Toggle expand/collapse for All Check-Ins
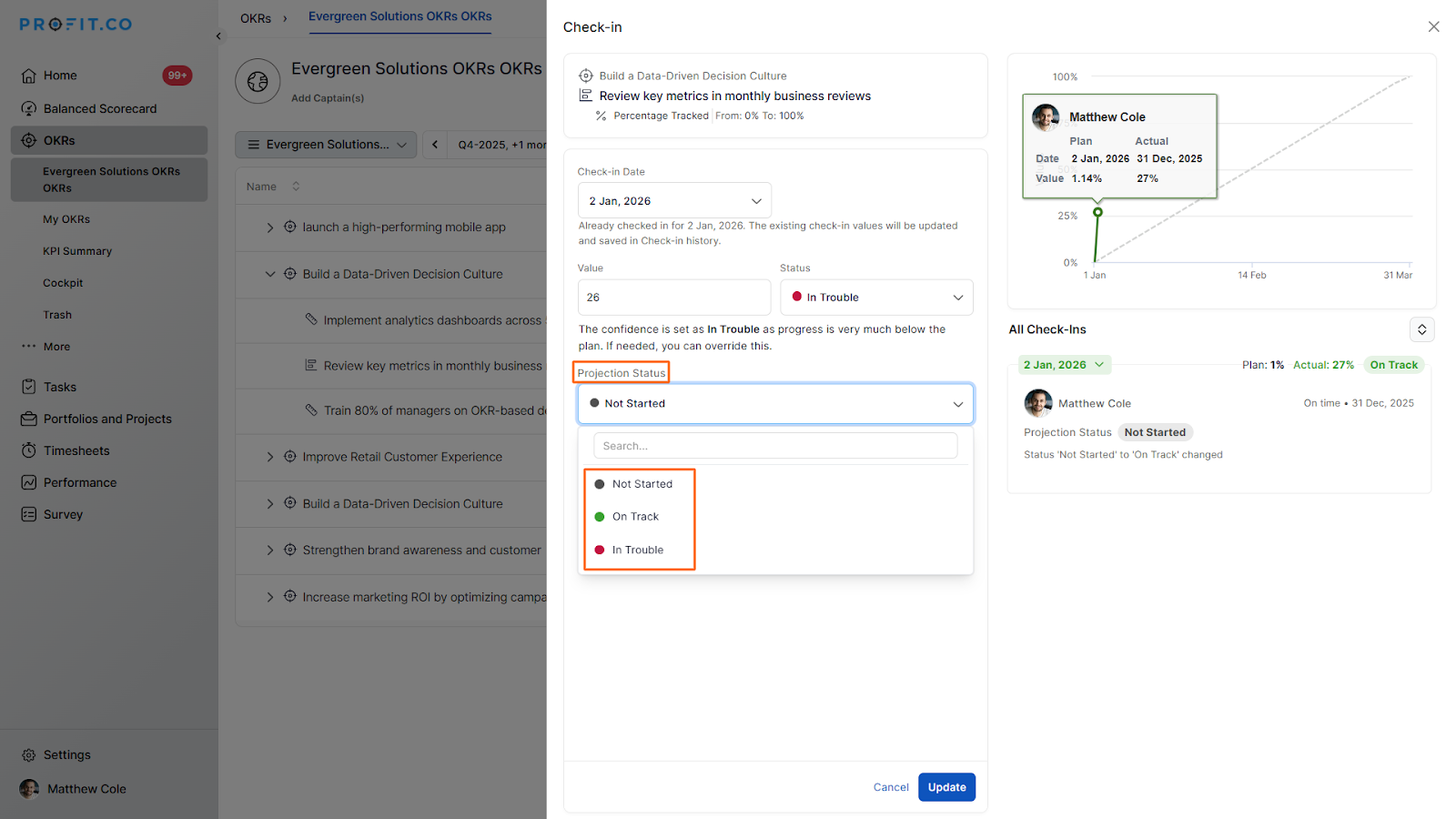Image resolution: width=1456 pixels, height=819 pixels. pyautogui.click(x=1421, y=329)
